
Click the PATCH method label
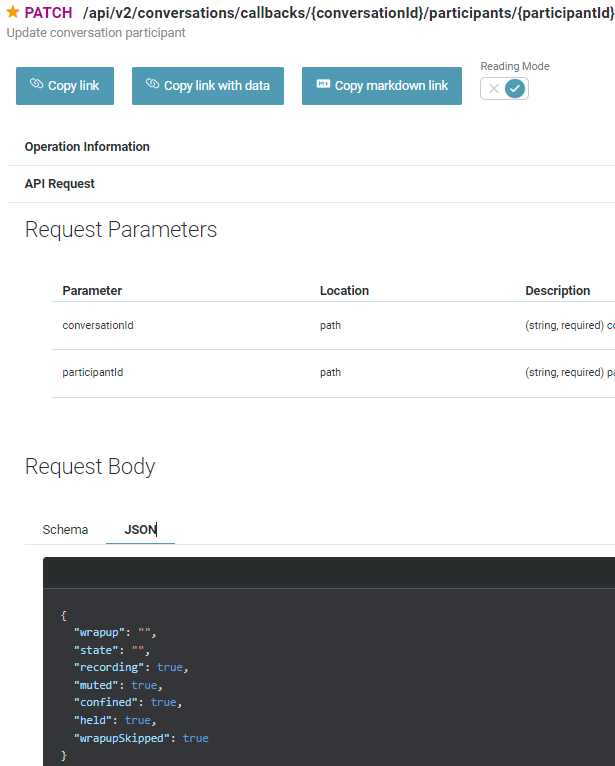pos(48,13)
